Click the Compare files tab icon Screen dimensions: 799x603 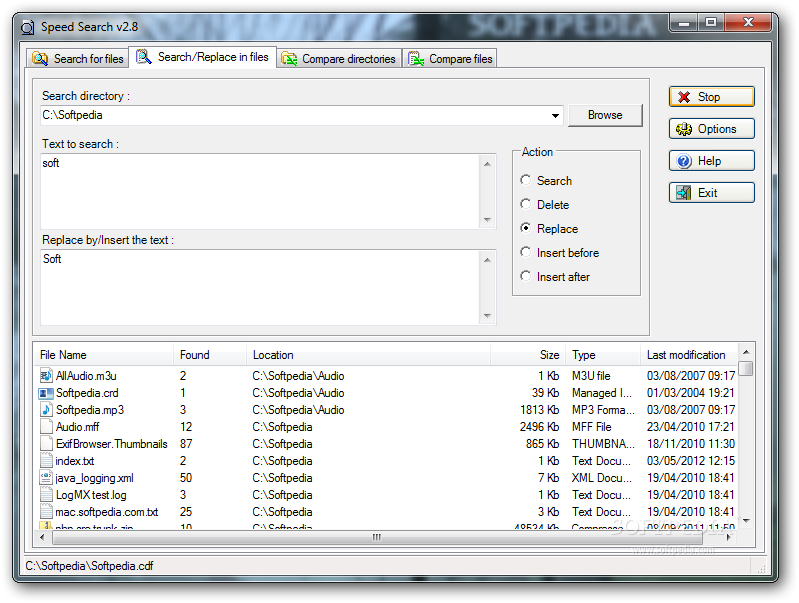click(416, 59)
